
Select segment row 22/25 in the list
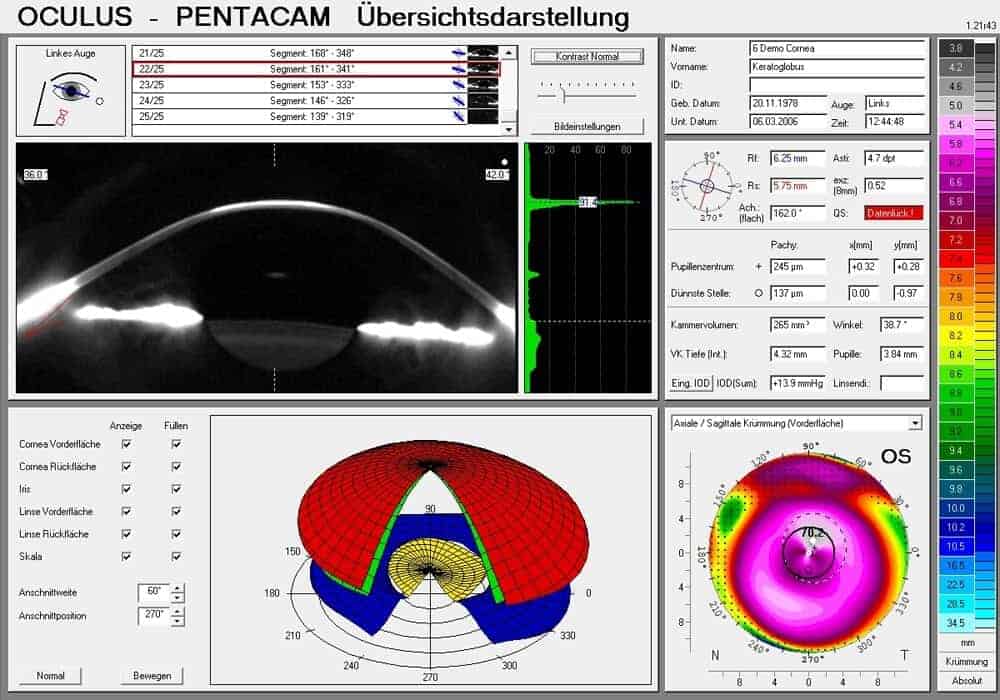click(300, 69)
